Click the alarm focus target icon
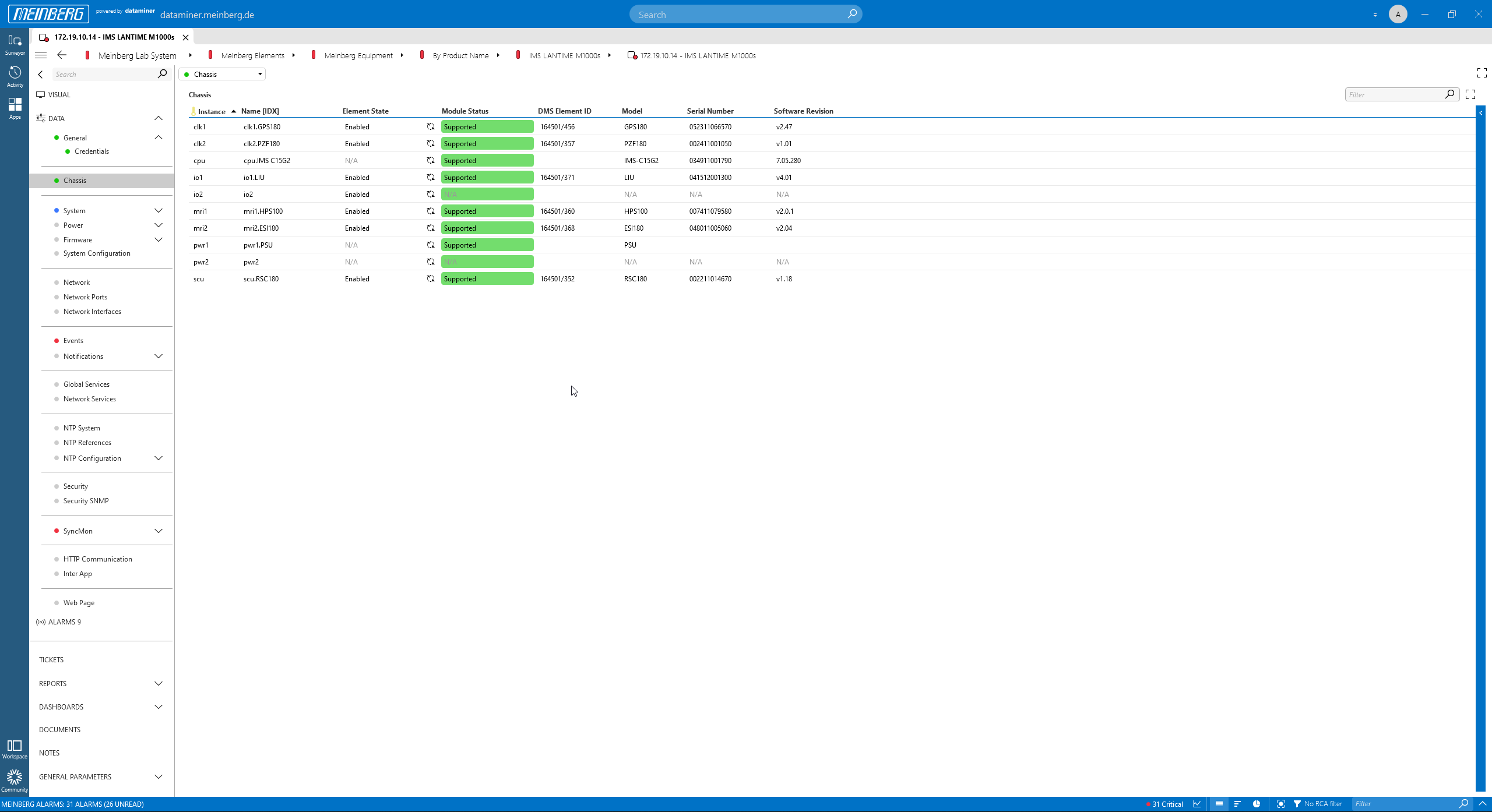The width and height of the screenshot is (1492, 812). tap(1280, 804)
